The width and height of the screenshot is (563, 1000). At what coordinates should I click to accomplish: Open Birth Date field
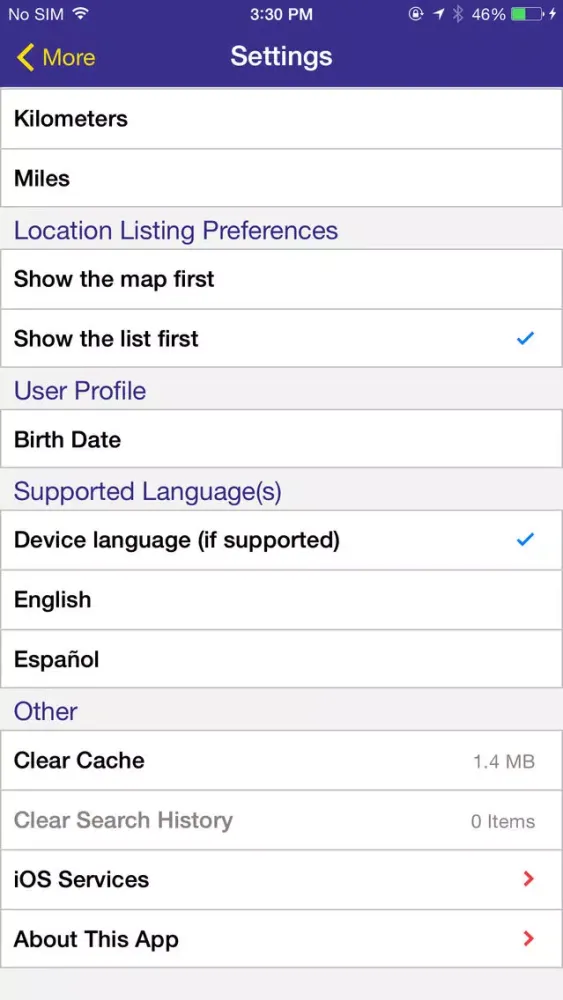281,439
